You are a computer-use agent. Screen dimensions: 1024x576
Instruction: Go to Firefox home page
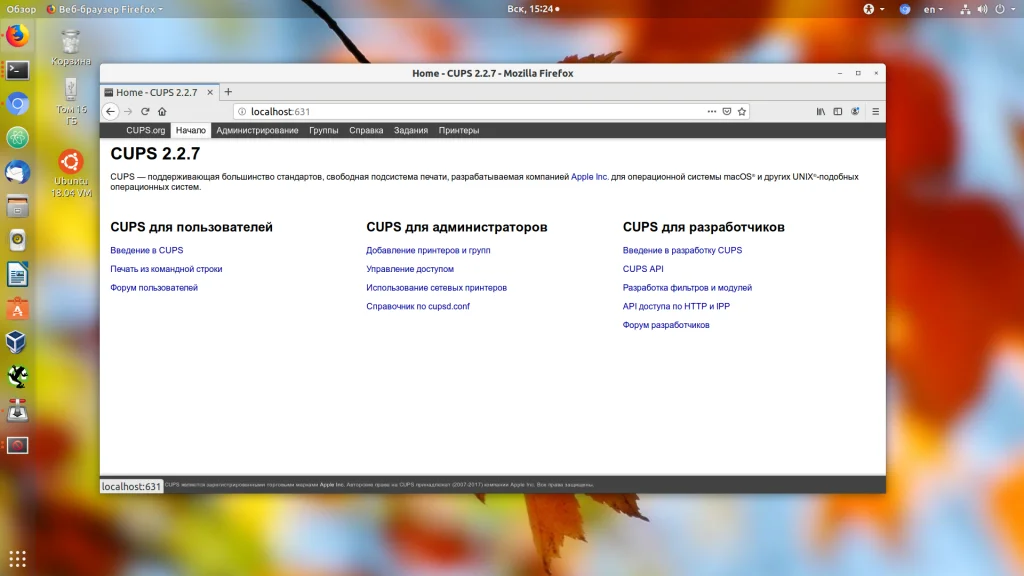162,112
